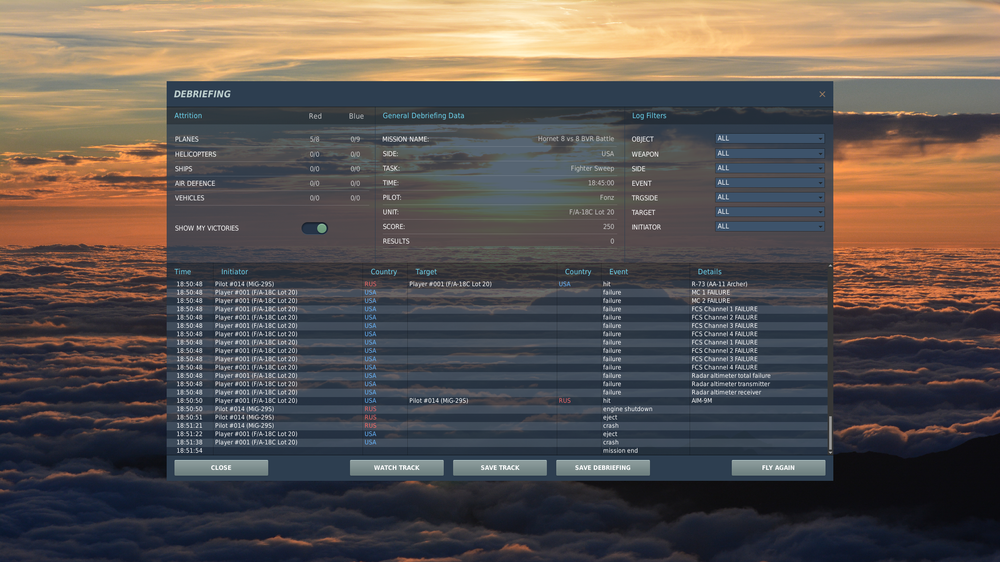This screenshot has width=1000, height=562.
Task: Open the EVENT filter dropdown
Action: coord(769,183)
